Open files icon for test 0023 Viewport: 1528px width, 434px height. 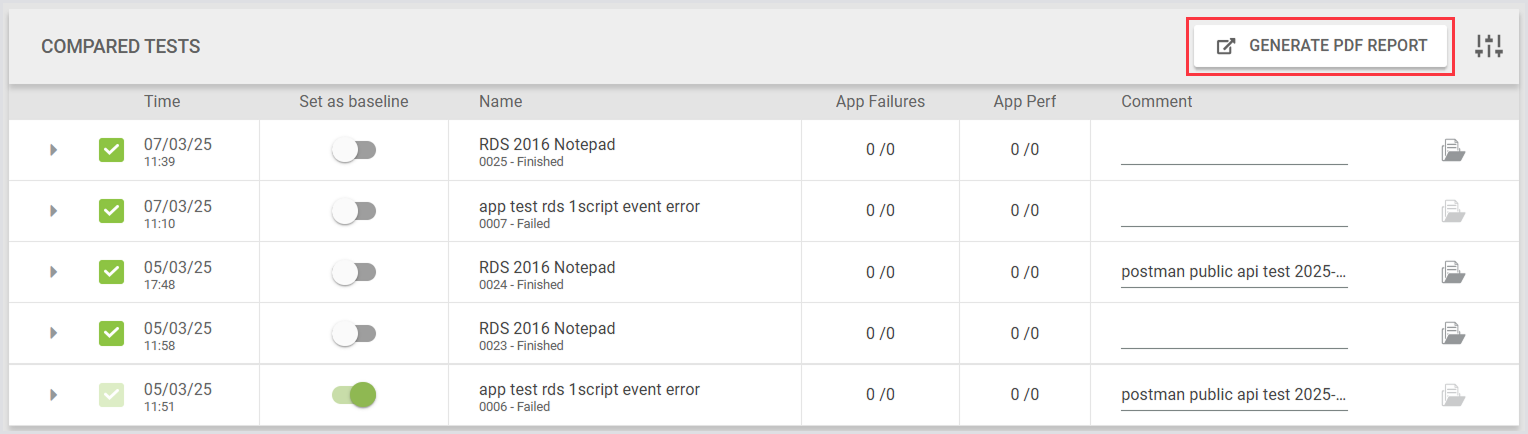1452,333
